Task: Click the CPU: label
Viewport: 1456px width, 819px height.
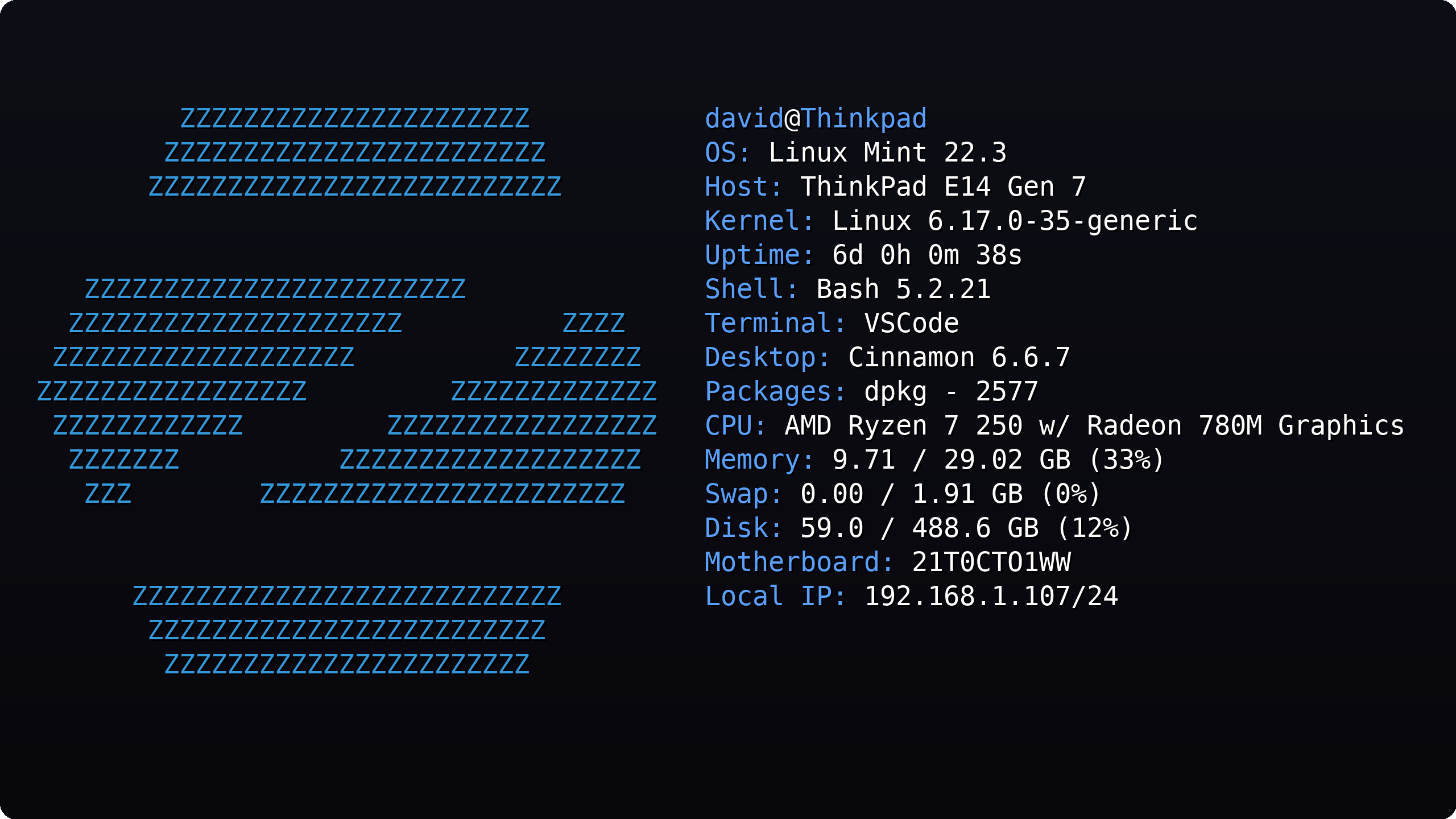Action: 737,426
